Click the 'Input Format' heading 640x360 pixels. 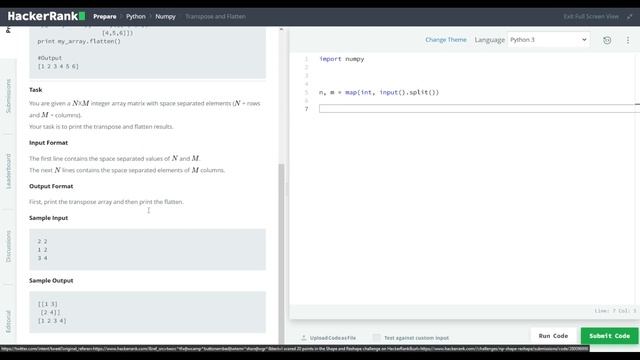pos(49,142)
